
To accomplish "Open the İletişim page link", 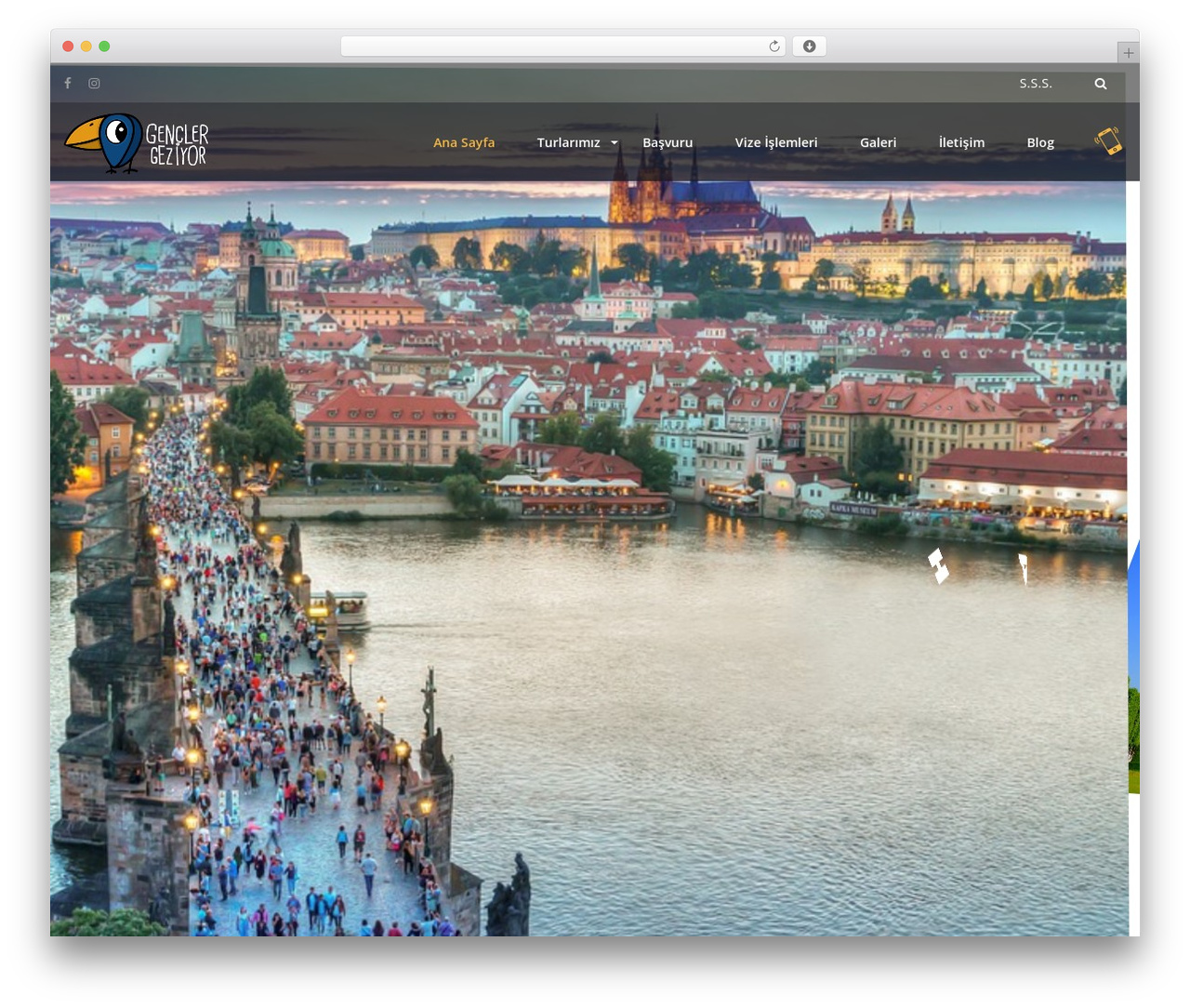I will 961,142.
